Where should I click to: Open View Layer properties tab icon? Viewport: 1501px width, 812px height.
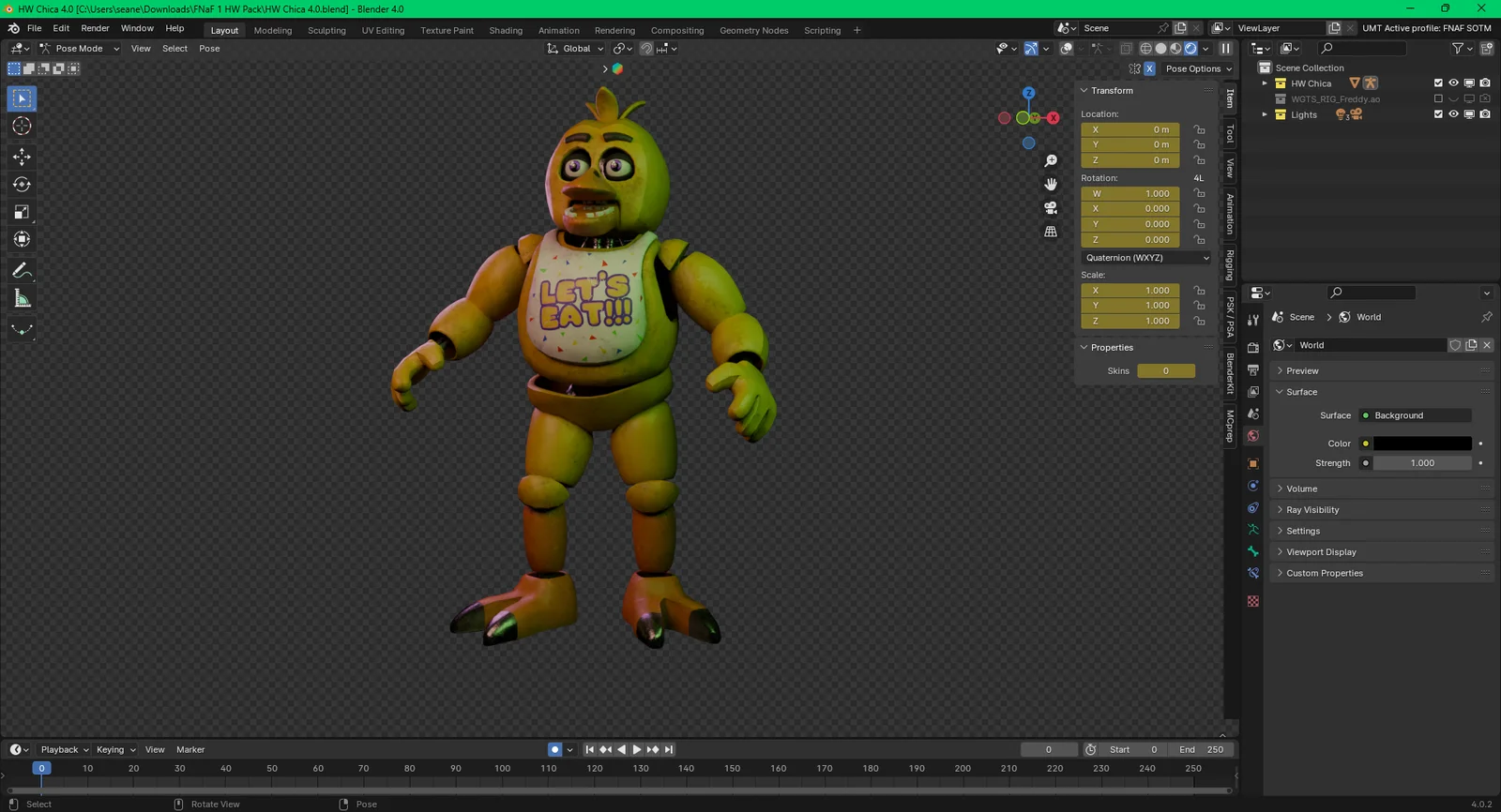click(1253, 392)
